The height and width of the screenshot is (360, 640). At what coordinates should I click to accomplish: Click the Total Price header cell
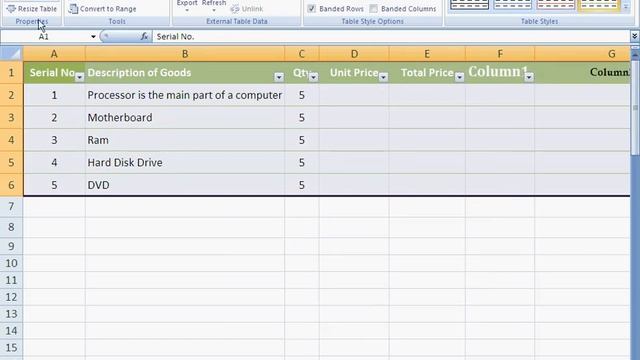[x=427, y=73]
